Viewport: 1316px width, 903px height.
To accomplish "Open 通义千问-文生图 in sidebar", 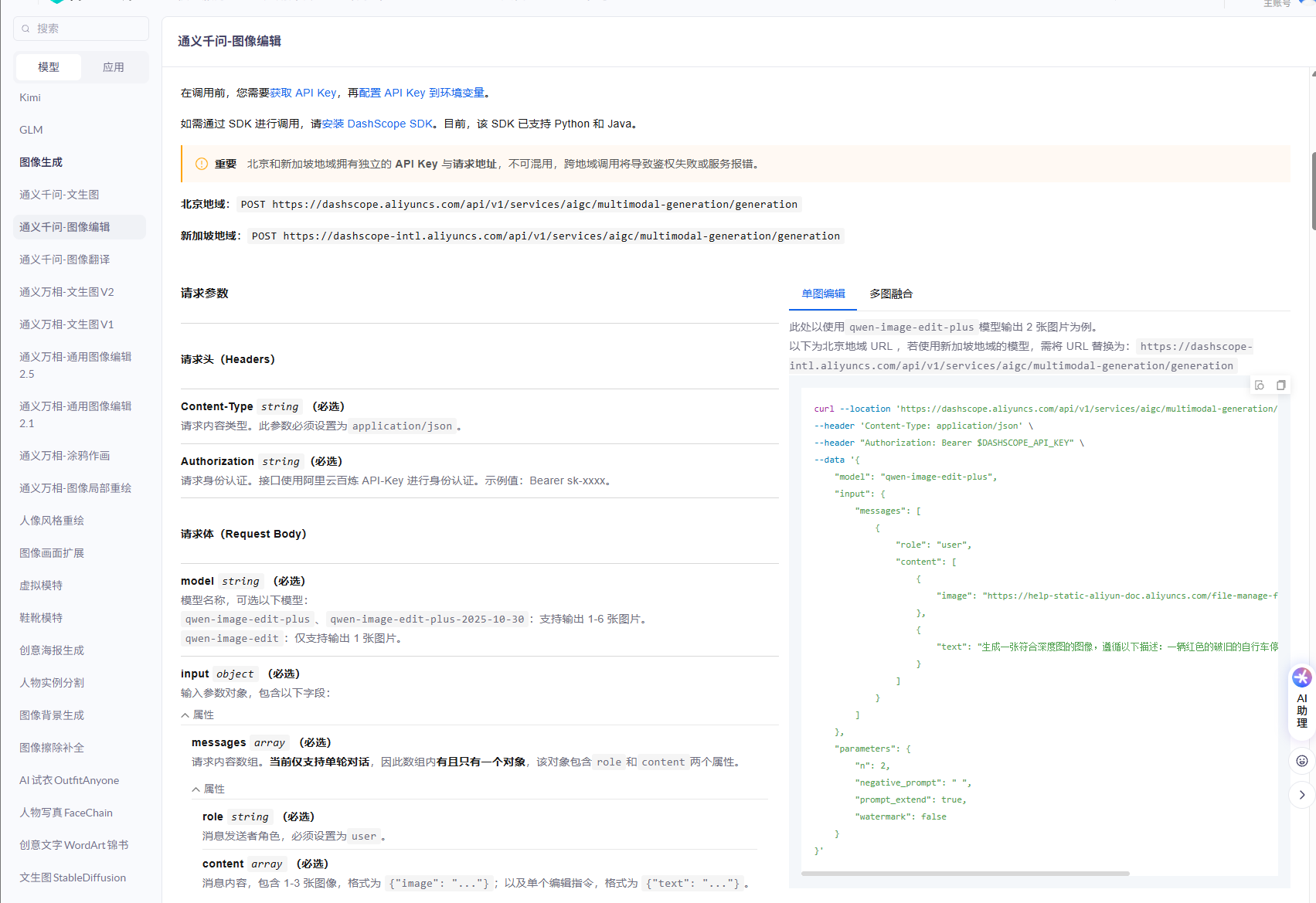I will point(60,195).
